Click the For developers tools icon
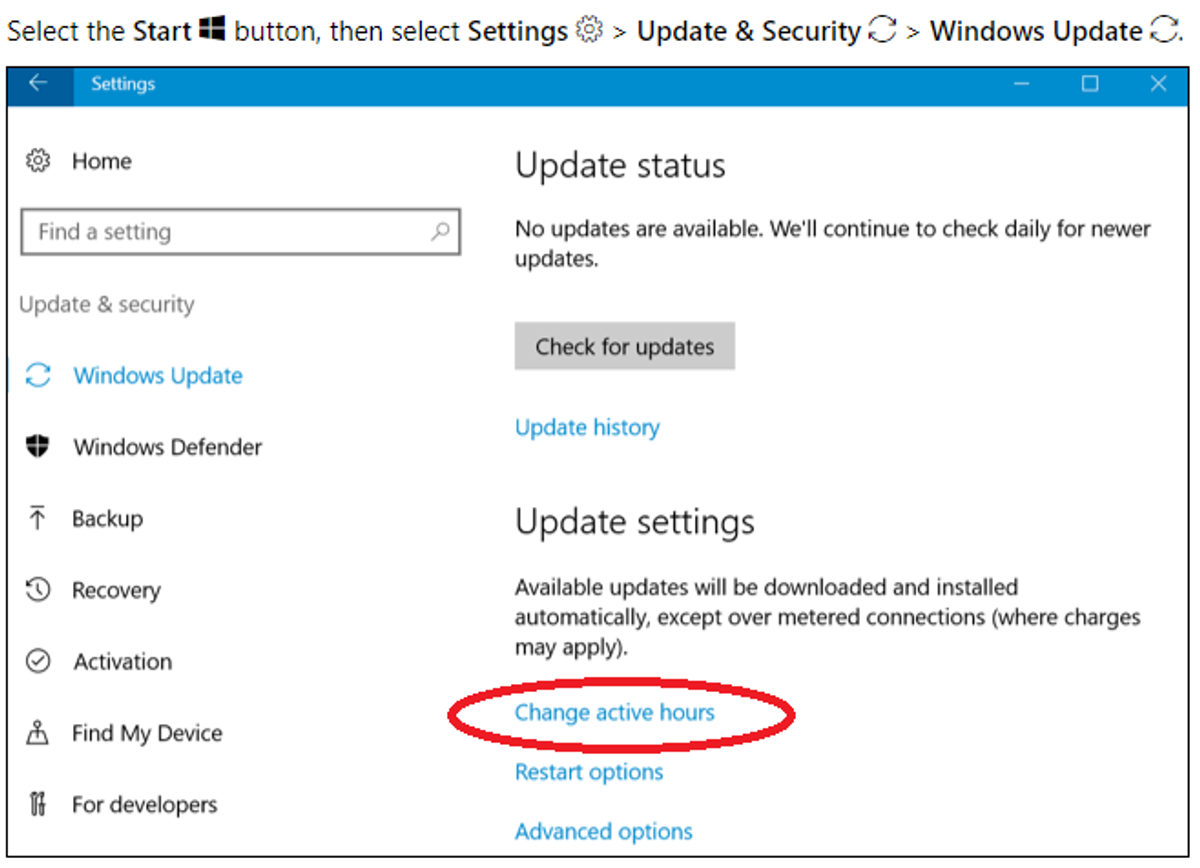This screenshot has height=868, width=1200. [x=38, y=804]
